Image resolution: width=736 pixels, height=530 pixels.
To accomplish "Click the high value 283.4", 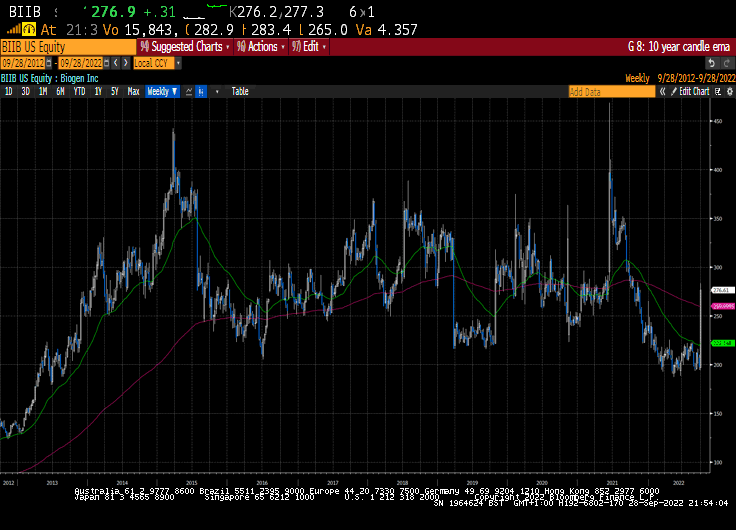I will coord(271,30).
